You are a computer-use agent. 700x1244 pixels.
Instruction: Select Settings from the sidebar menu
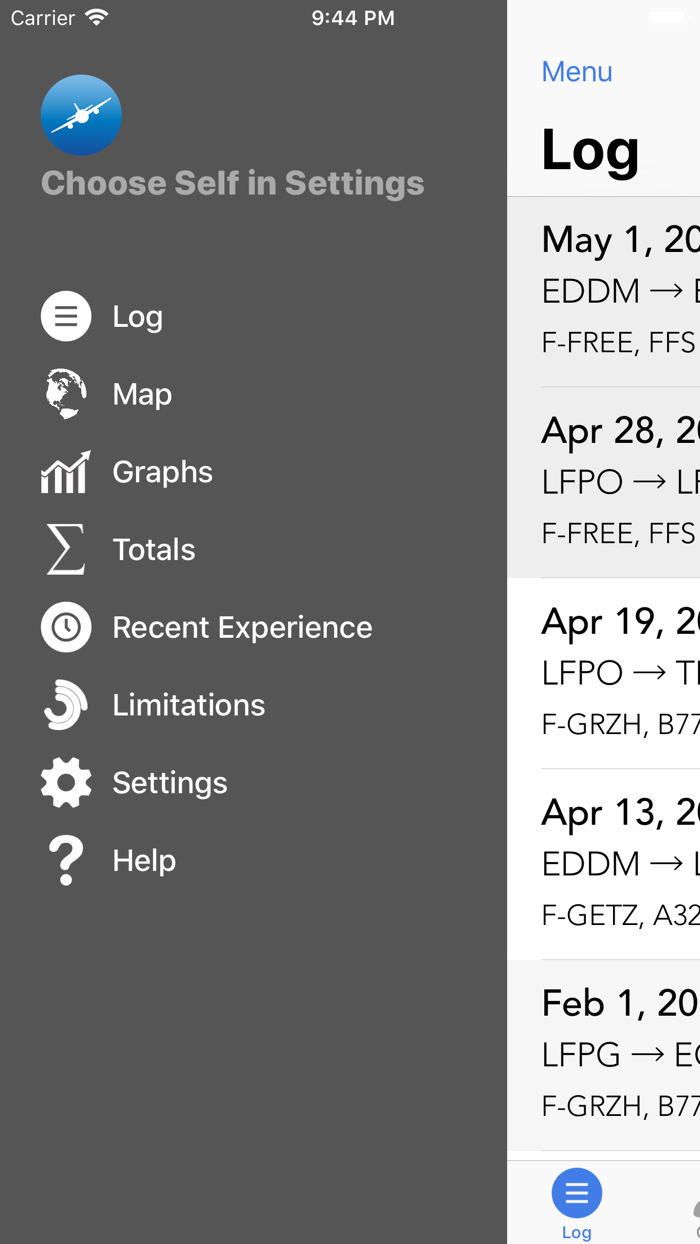coord(170,782)
